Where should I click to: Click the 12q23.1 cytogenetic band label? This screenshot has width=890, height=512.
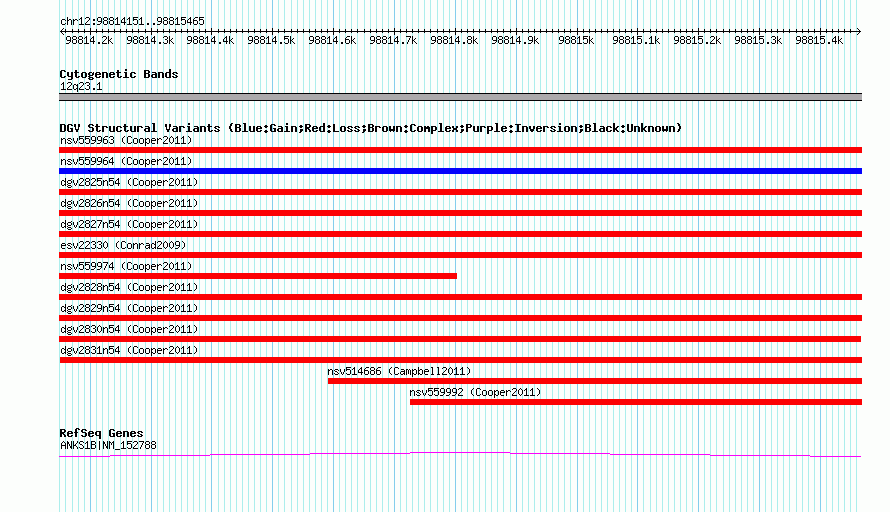tap(81, 86)
